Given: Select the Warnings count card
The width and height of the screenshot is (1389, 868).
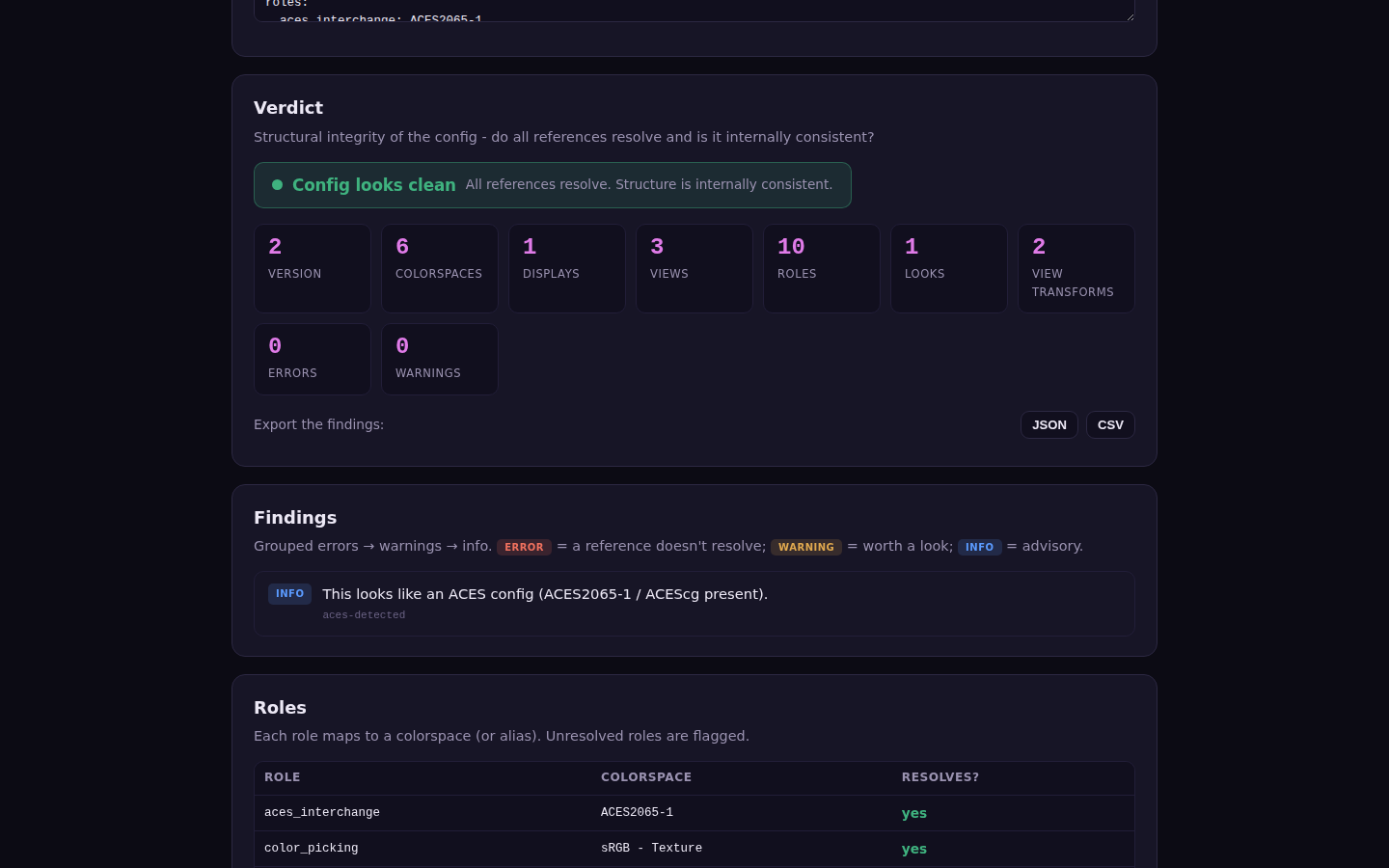Looking at the screenshot, I should click(440, 360).
